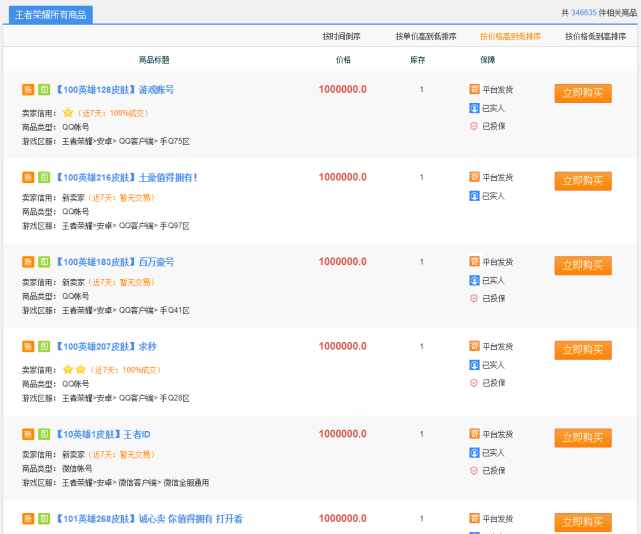Click 已实人 icon in 求秒 listing
641x534 pixels.
pos(474,365)
